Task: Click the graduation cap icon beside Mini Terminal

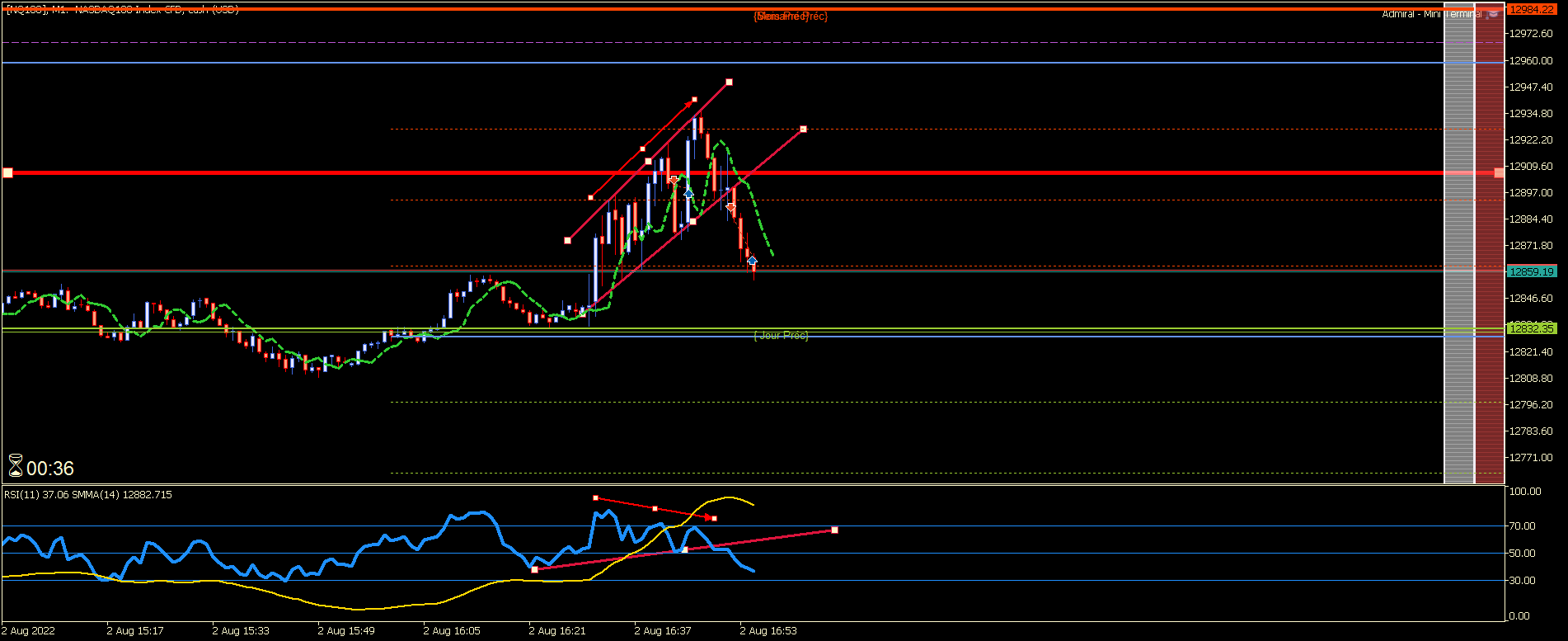Action: tap(1493, 14)
